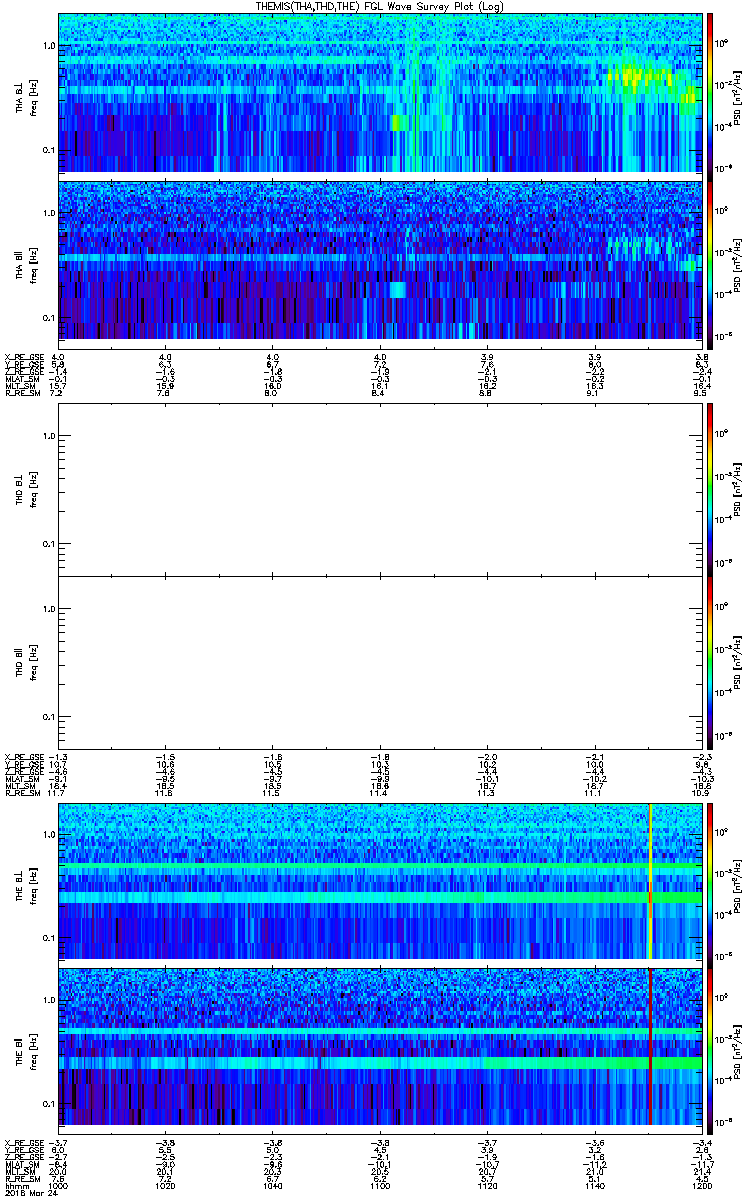Click the red vertical line in THE B-parallel panel
This screenshot has width=750, height=1200.
click(x=650, y=1047)
